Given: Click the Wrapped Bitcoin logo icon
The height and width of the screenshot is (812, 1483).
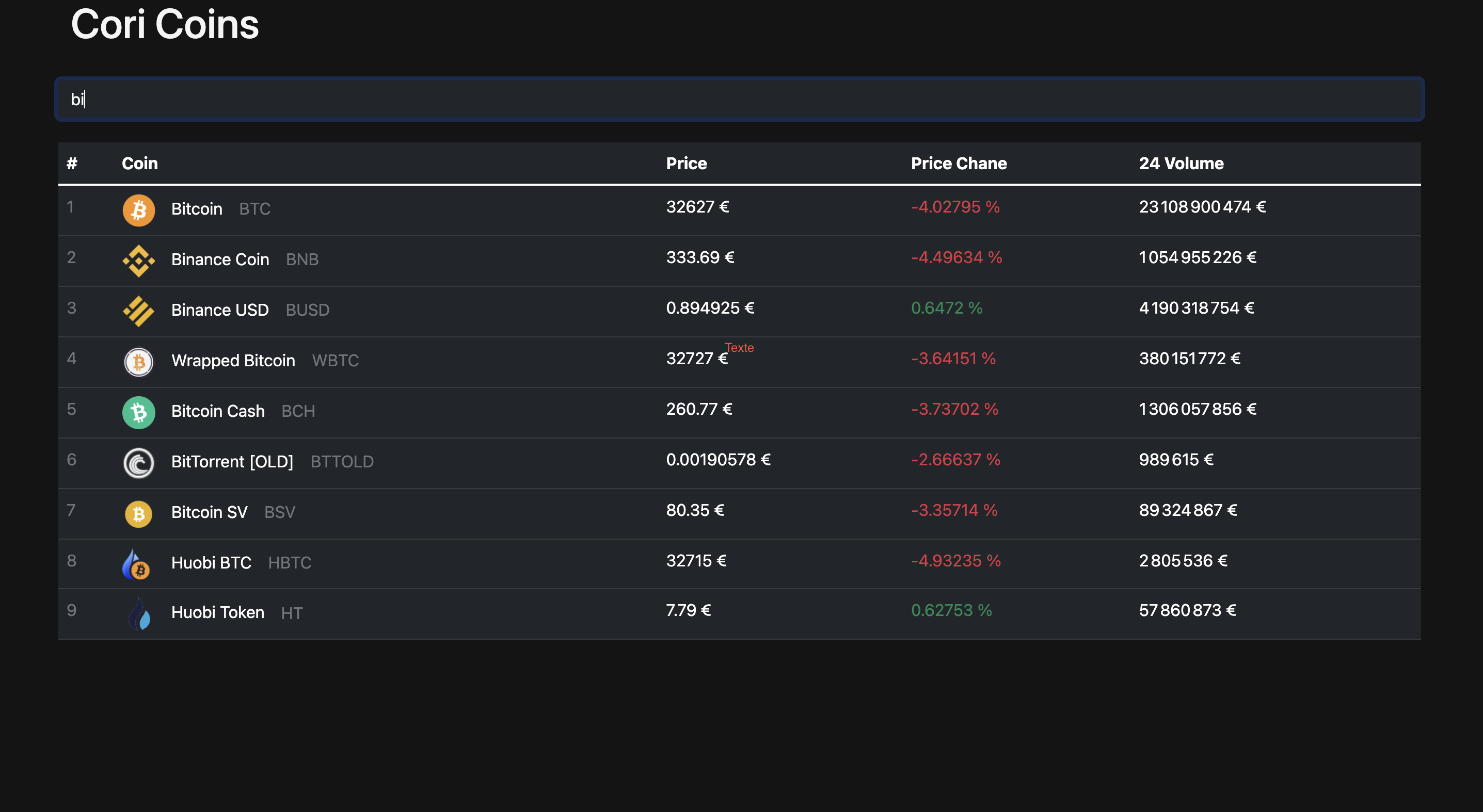Looking at the screenshot, I should [139, 362].
